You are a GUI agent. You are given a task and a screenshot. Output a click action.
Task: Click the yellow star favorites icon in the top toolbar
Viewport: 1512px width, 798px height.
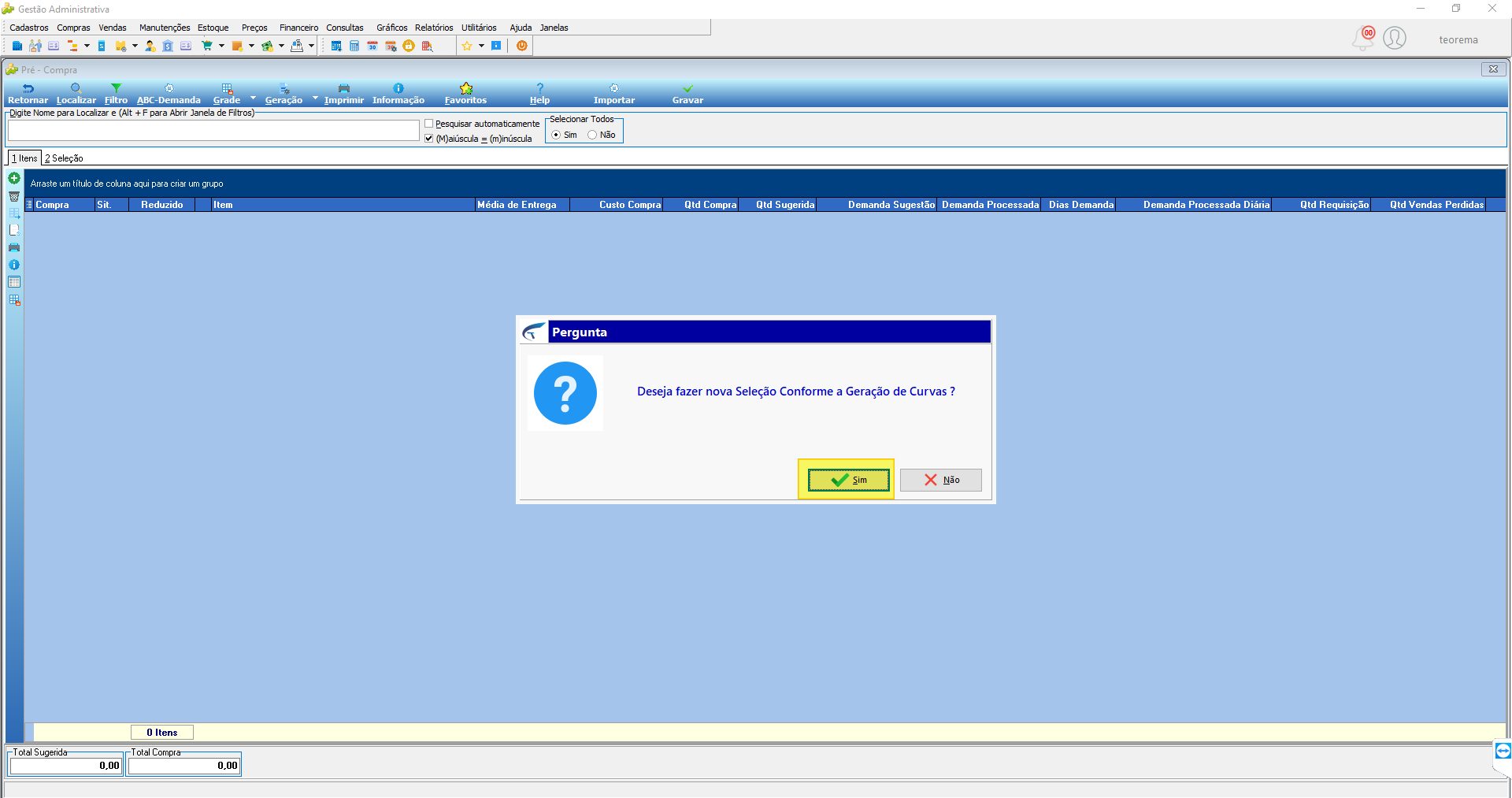(x=467, y=46)
